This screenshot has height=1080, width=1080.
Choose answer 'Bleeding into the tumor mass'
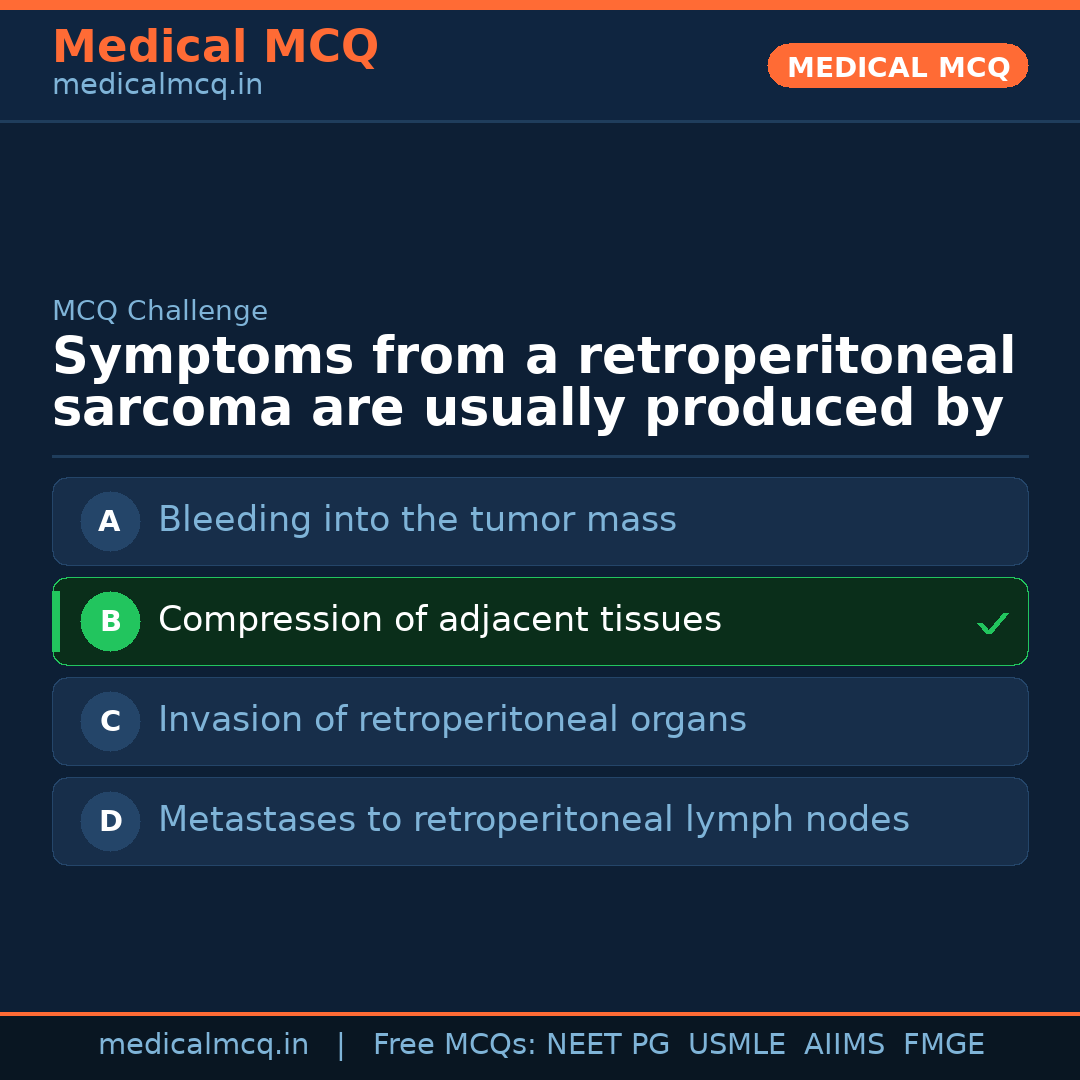point(417,520)
